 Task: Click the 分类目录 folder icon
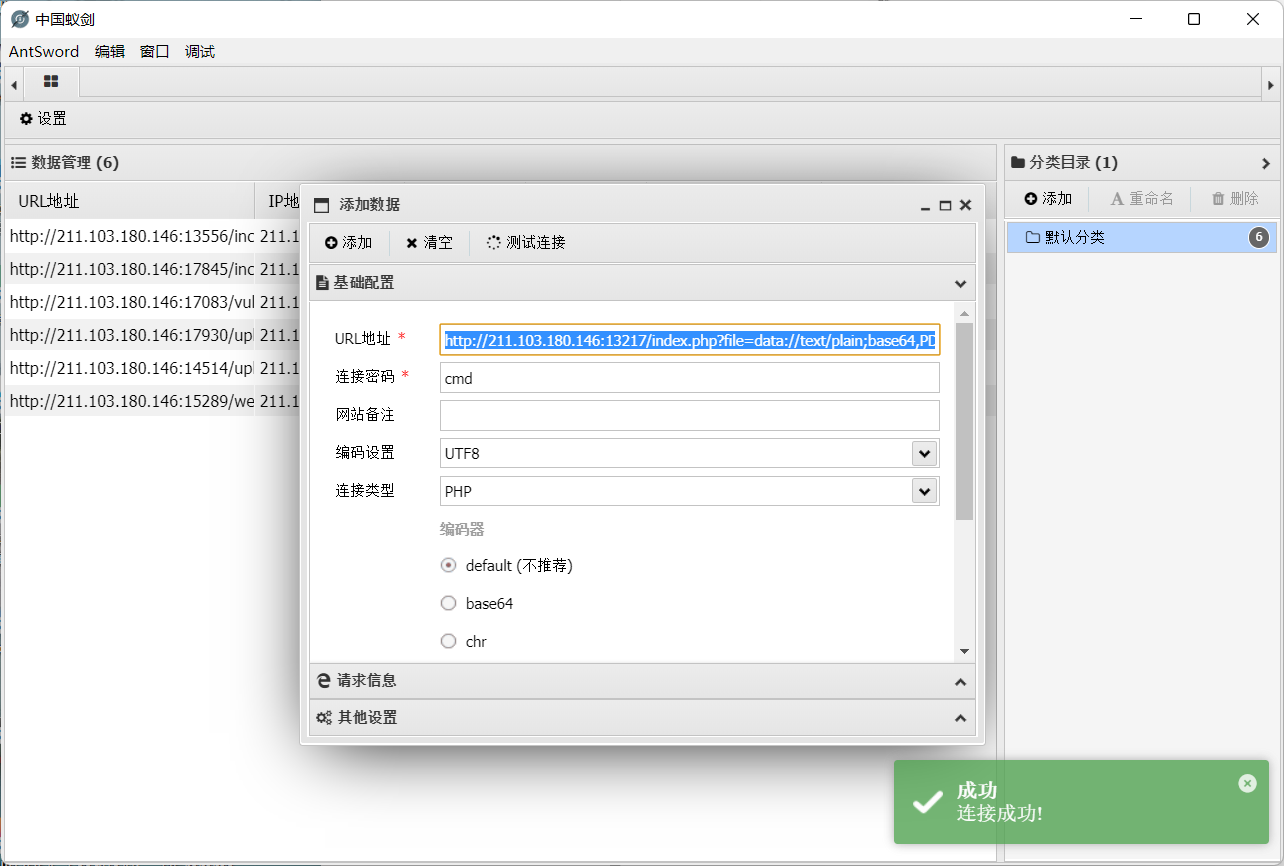(1018, 163)
